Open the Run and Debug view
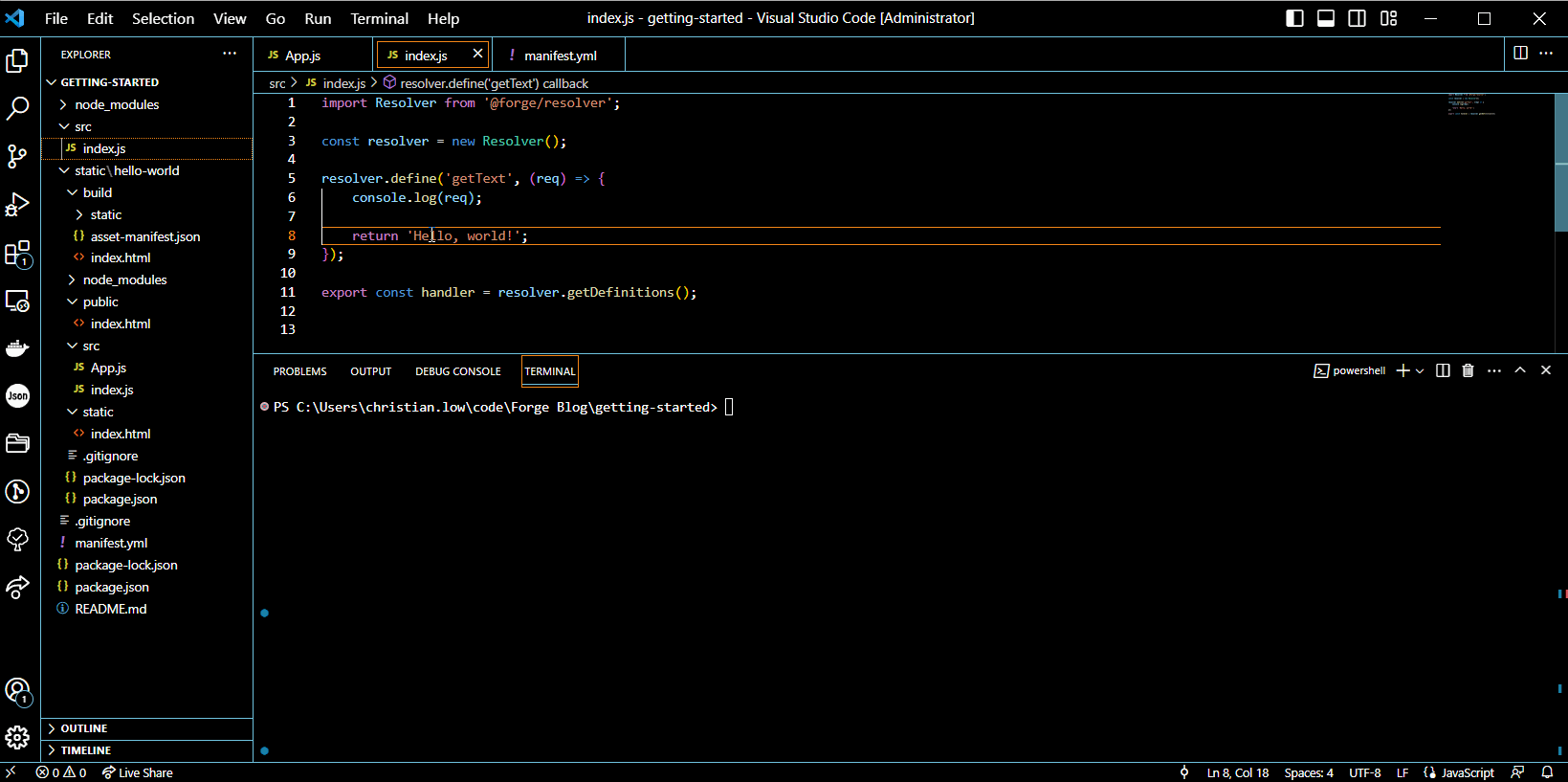The image size is (1568, 782). pyautogui.click(x=17, y=204)
